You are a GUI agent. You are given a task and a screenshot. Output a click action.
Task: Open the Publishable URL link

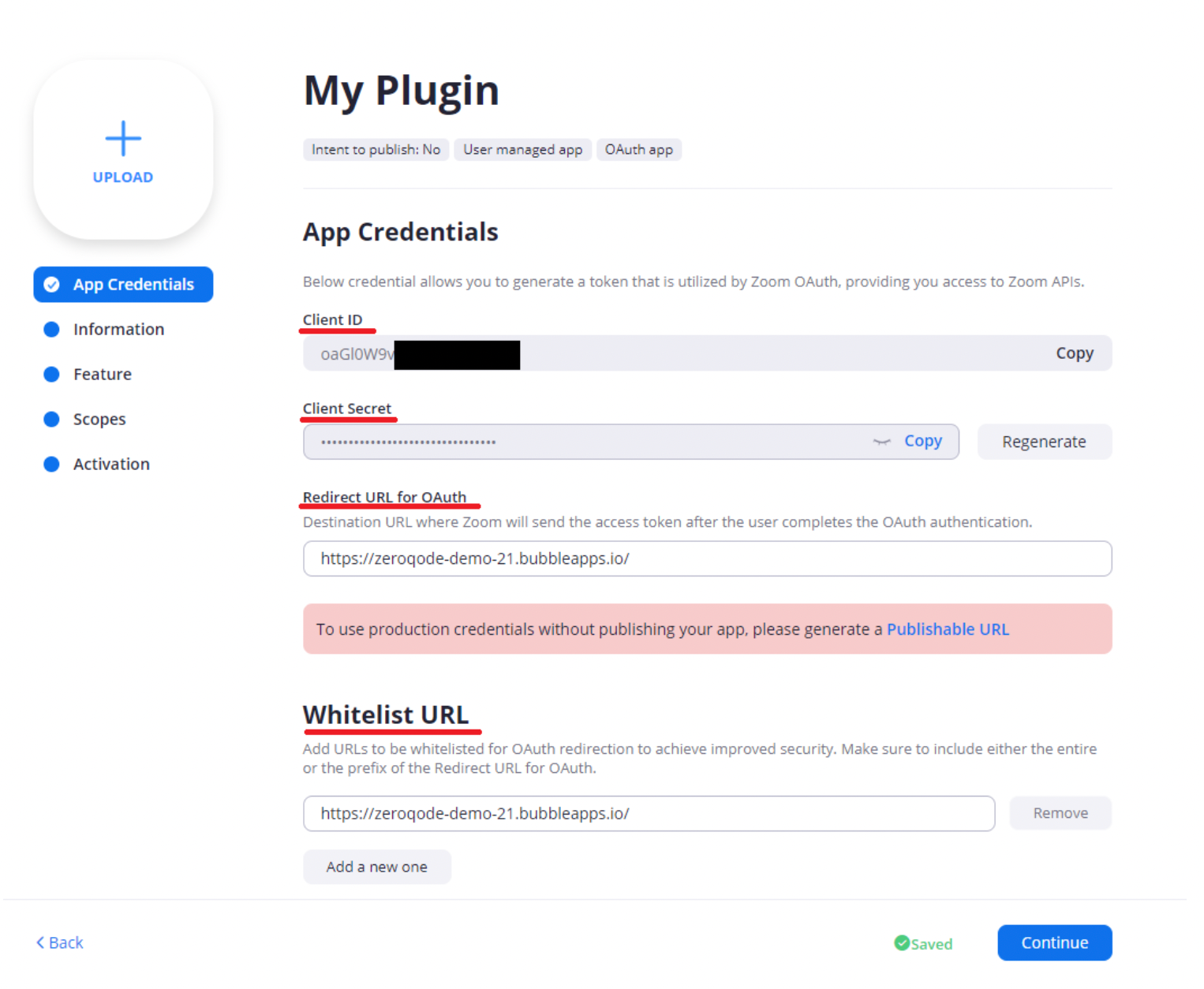click(x=948, y=629)
